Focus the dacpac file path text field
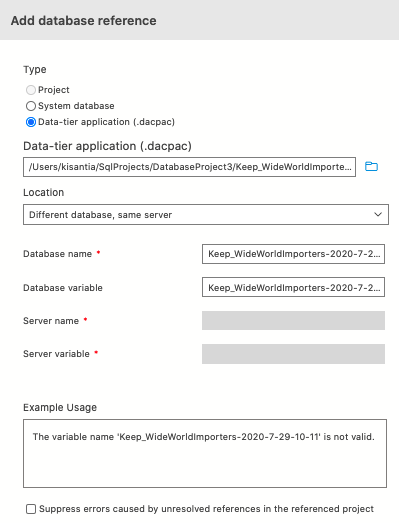Viewport: 399px width, 523px height. 189,167
